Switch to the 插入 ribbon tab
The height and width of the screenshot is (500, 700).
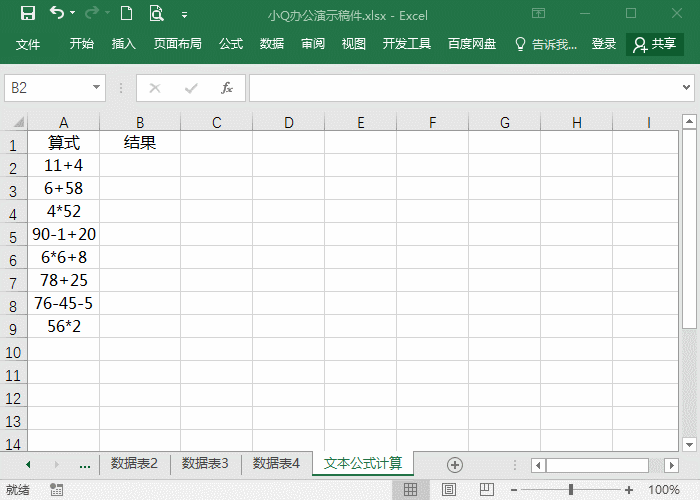(123, 44)
